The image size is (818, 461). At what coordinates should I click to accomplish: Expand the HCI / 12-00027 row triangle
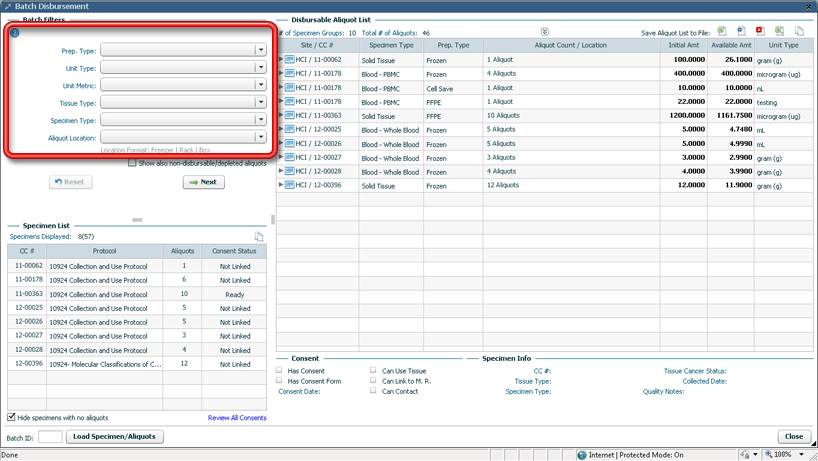coord(281,157)
